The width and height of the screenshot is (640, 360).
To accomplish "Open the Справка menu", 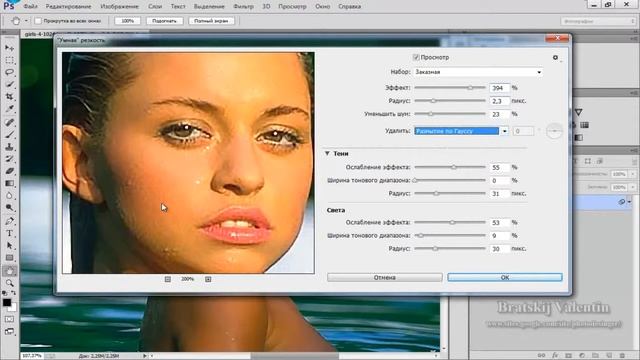I will (349, 7).
